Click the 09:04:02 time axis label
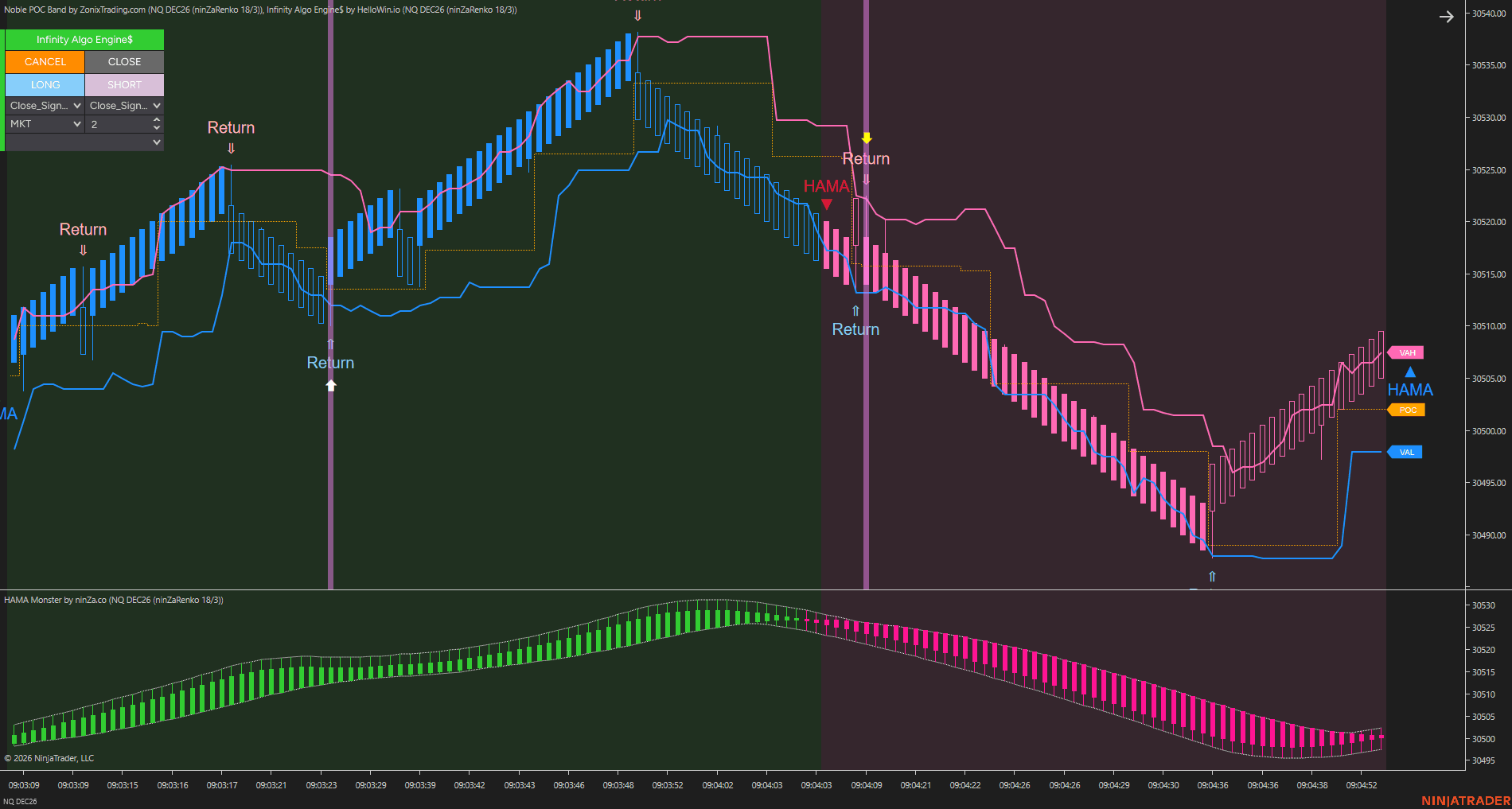Viewport: 1512px width, 809px height. click(x=718, y=785)
